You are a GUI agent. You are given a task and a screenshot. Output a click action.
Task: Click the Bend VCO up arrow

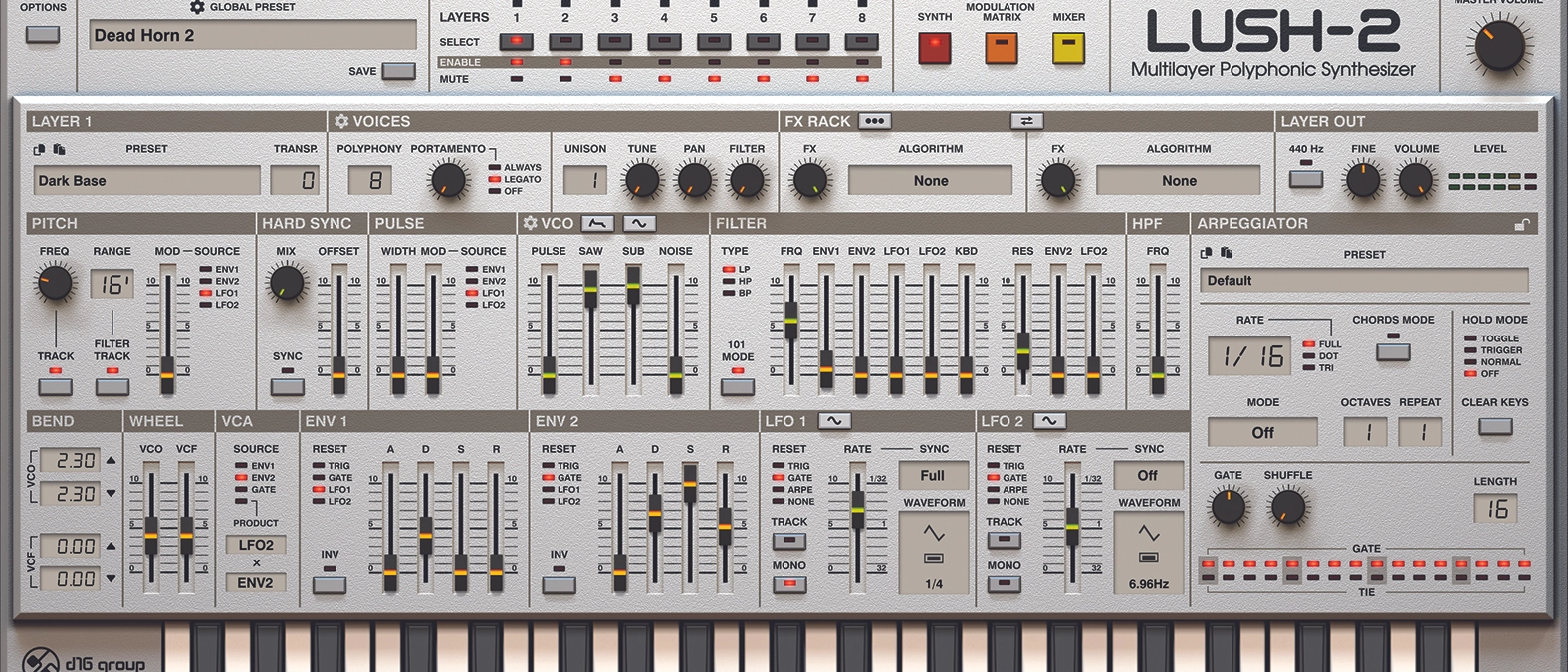[x=111, y=460]
